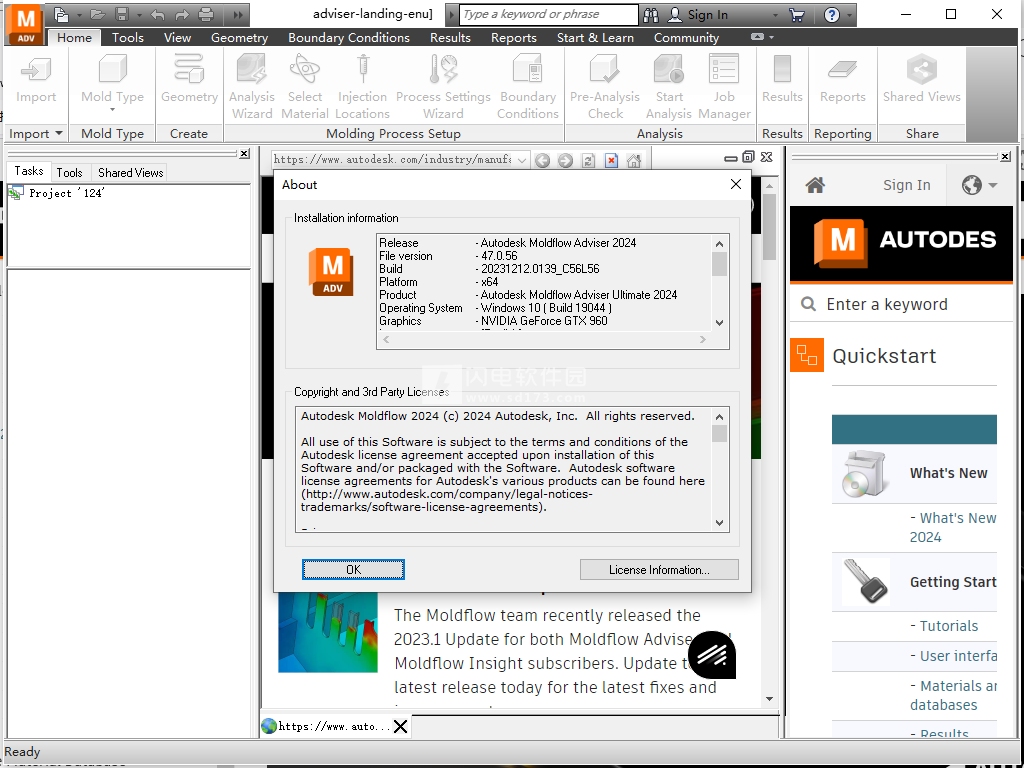The height and width of the screenshot is (768, 1024).
Task: Expand the Mold Type dropdown
Action: tap(112, 110)
